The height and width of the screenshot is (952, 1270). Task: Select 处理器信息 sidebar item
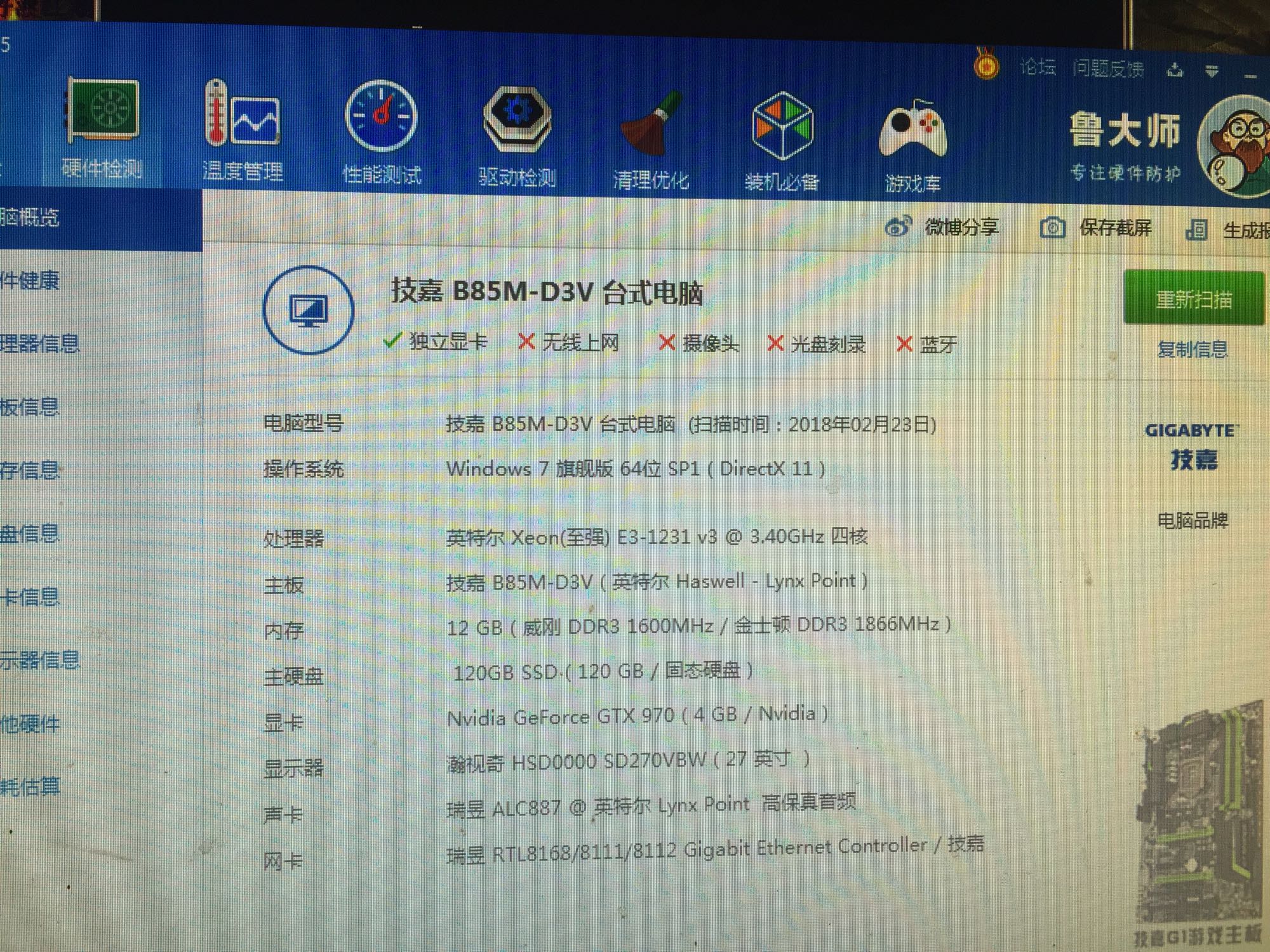pos(39,344)
